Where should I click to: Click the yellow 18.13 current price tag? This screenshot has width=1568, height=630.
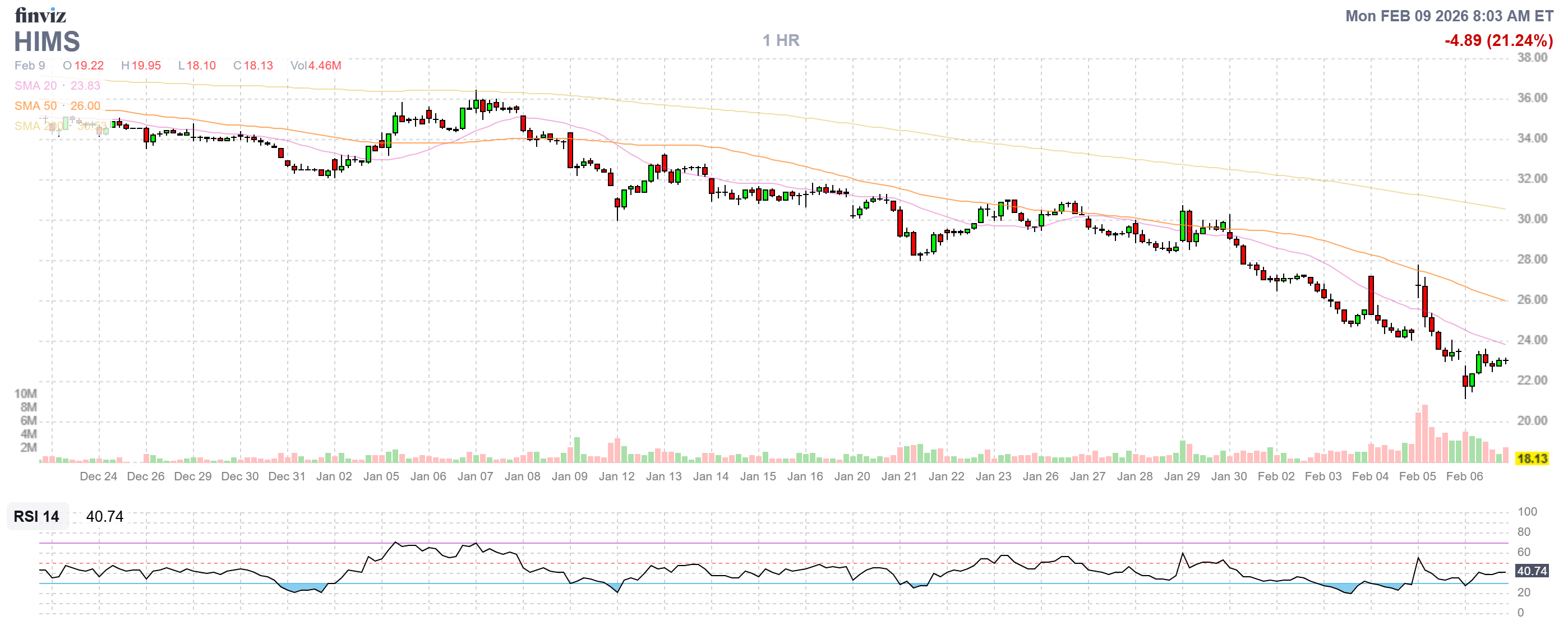[x=1532, y=458]
